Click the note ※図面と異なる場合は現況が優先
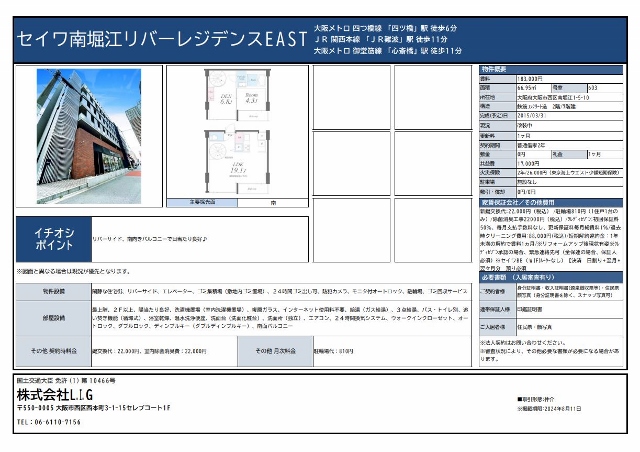Viewport: 640px width, 452px height. (74, 271)
